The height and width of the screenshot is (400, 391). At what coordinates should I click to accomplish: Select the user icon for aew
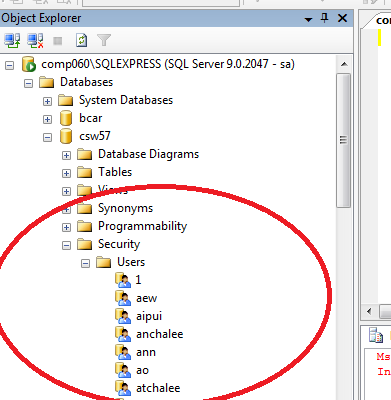coord(123,298)
